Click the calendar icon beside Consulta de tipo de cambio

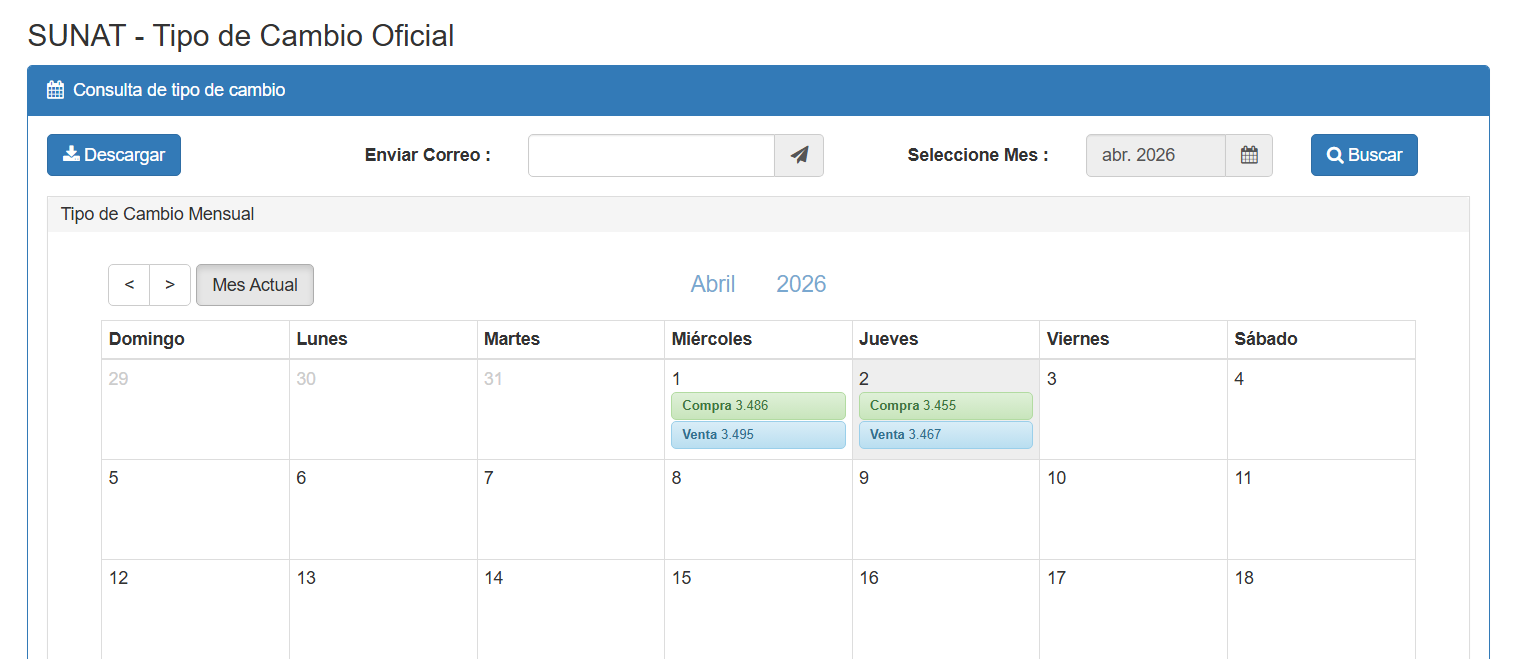click(x=54, y=89)
